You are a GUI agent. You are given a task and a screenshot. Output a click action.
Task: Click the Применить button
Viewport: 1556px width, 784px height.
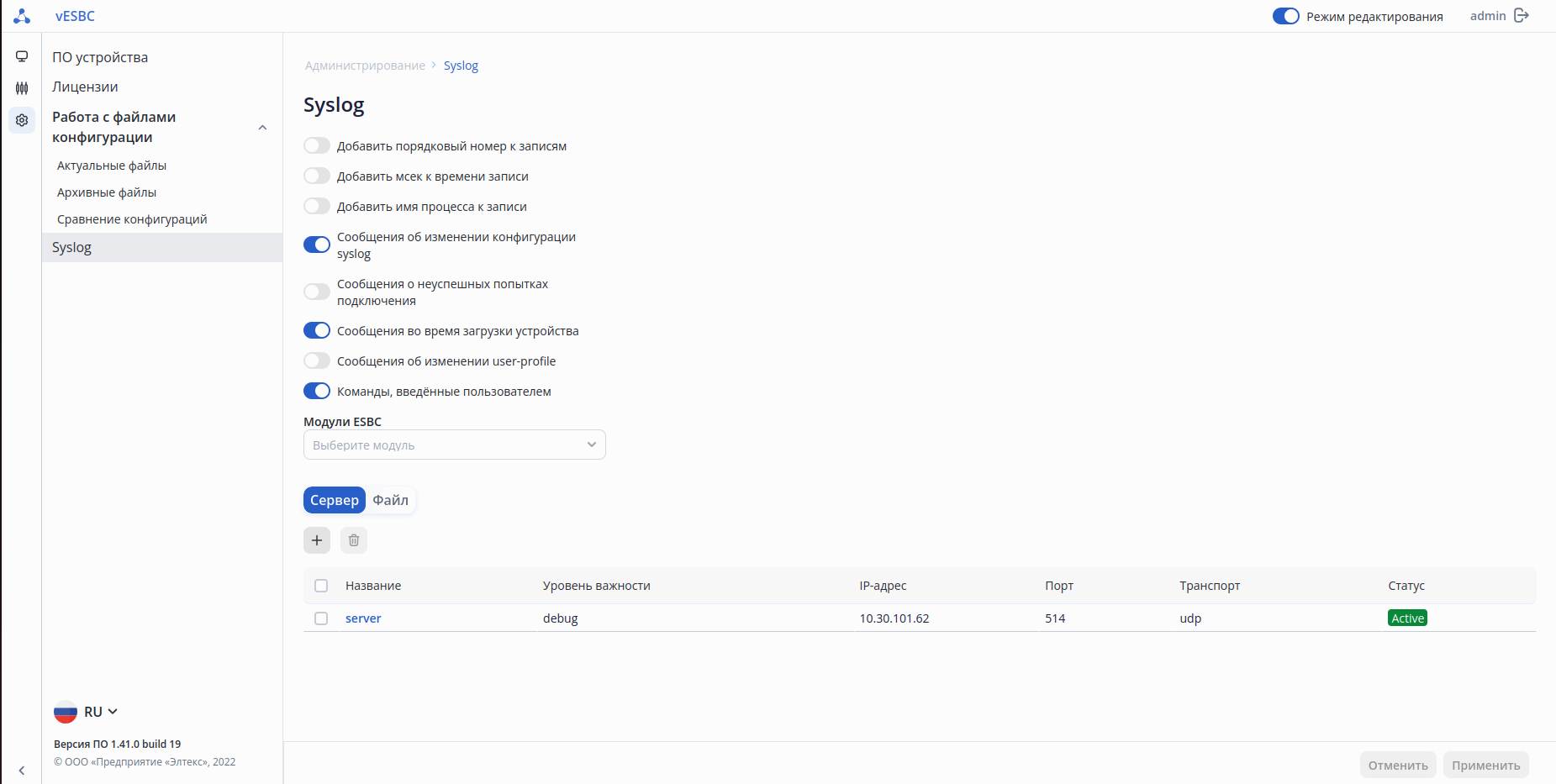(1485, 766)
